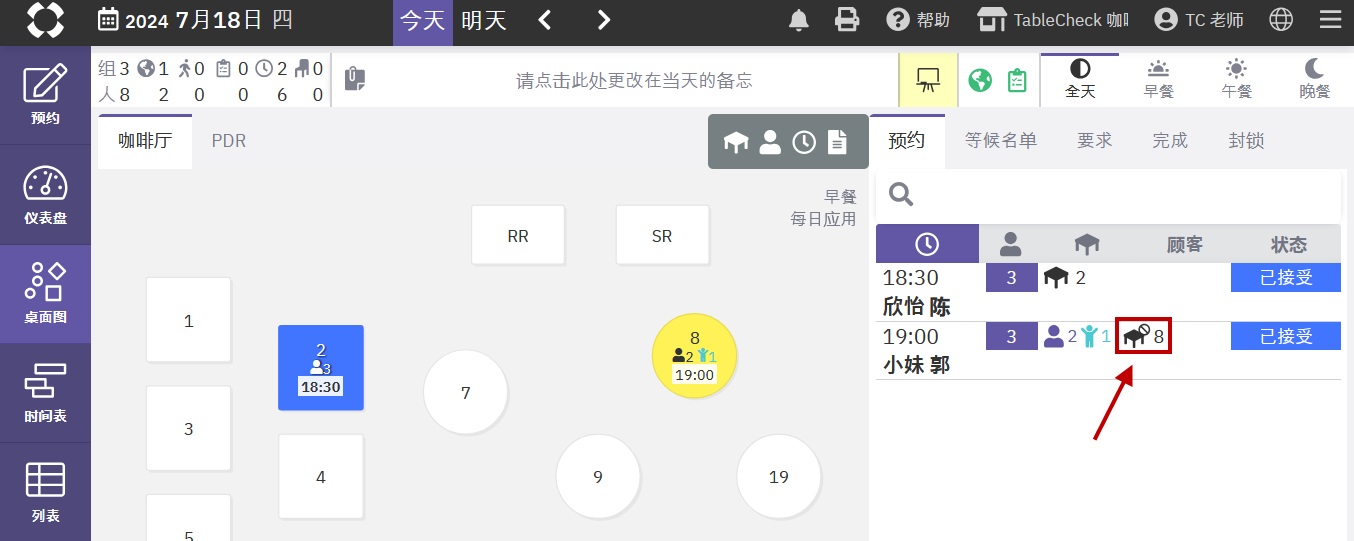Toggle document icon in gray display toolbar
This screenshot has height=541, width=1354.
(837, 142)
